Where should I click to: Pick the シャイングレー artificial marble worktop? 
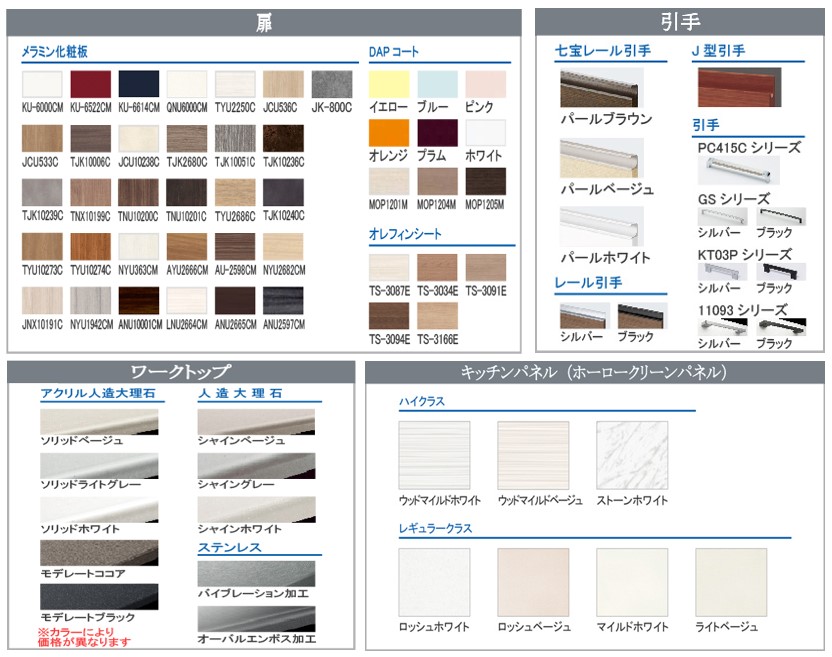click(256, 465)
